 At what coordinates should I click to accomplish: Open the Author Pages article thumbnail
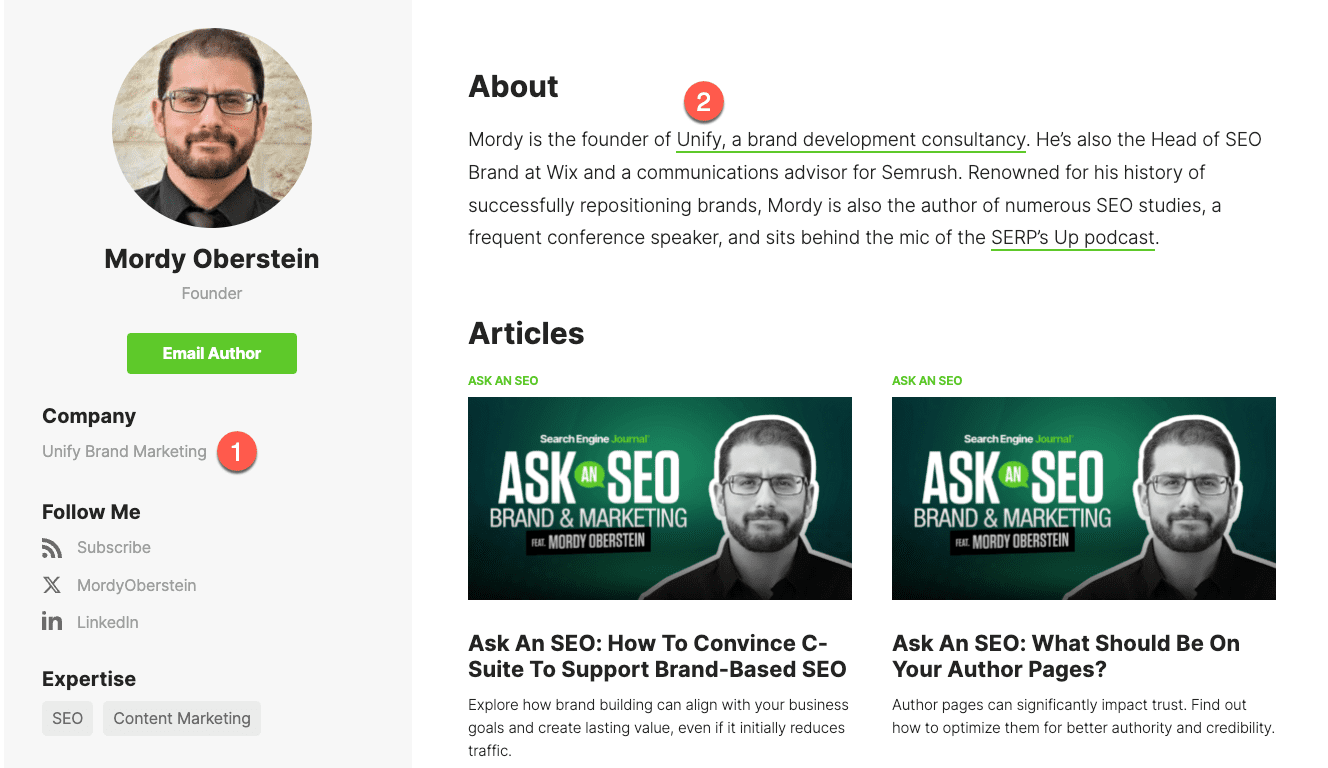click(1084, 498)
